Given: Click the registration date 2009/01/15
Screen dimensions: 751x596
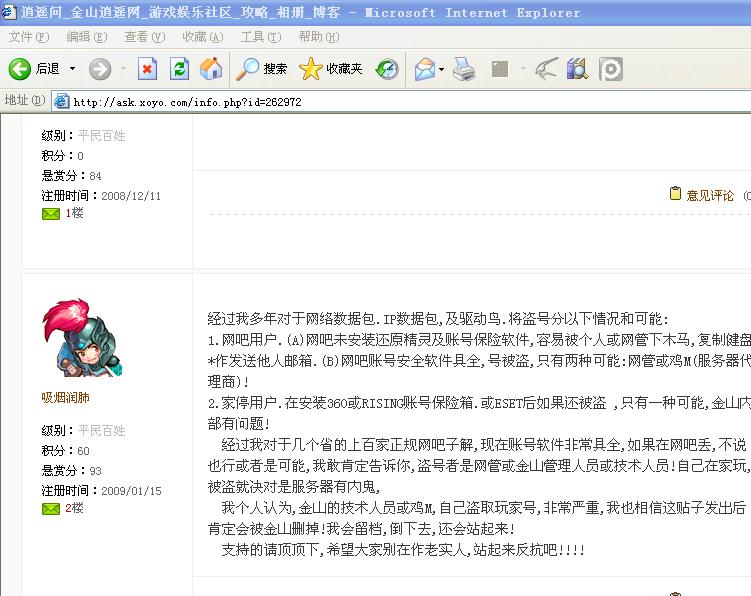Looking at the screenshot, I should click(x=131, y=491).
